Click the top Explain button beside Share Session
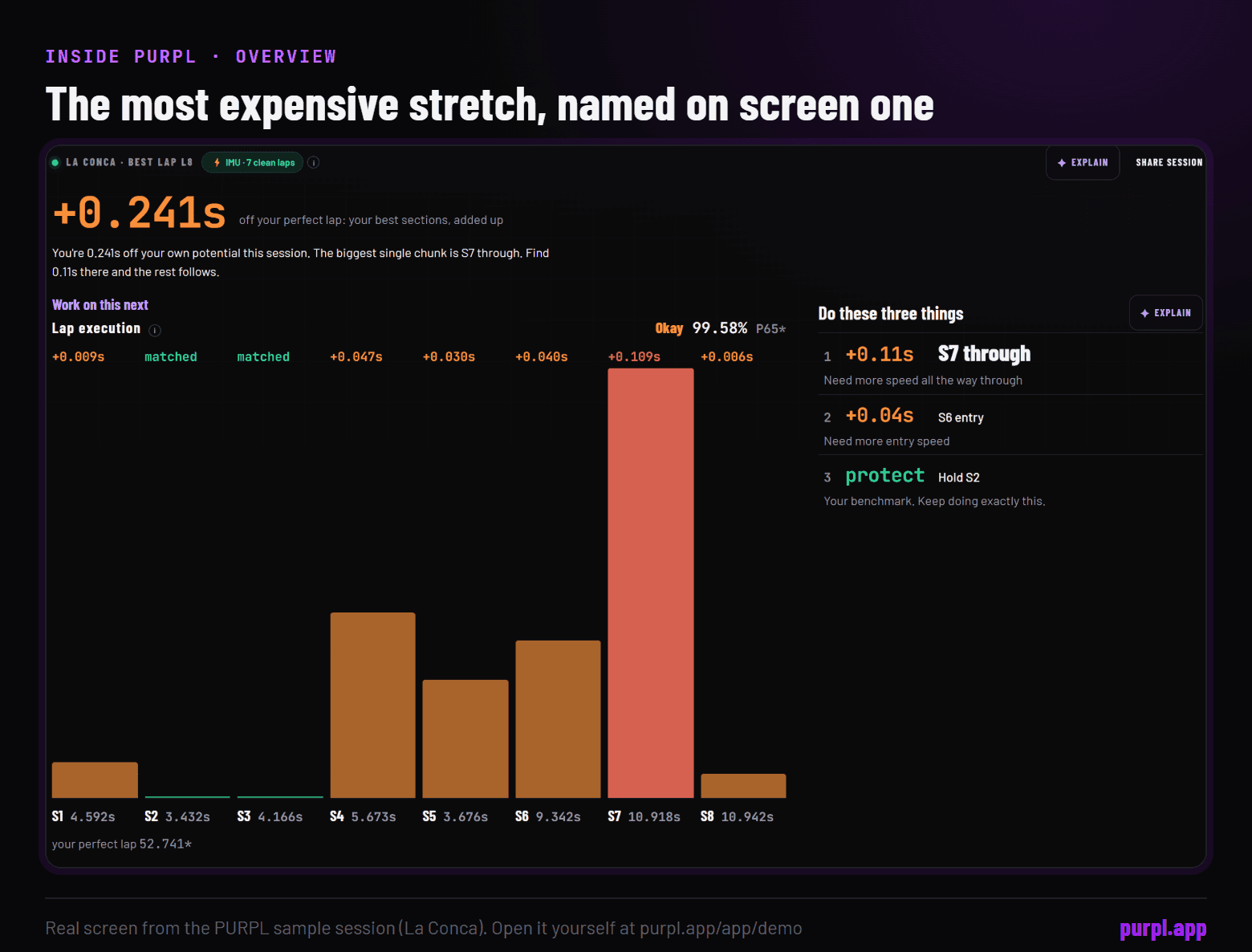 pos(1082,162)
